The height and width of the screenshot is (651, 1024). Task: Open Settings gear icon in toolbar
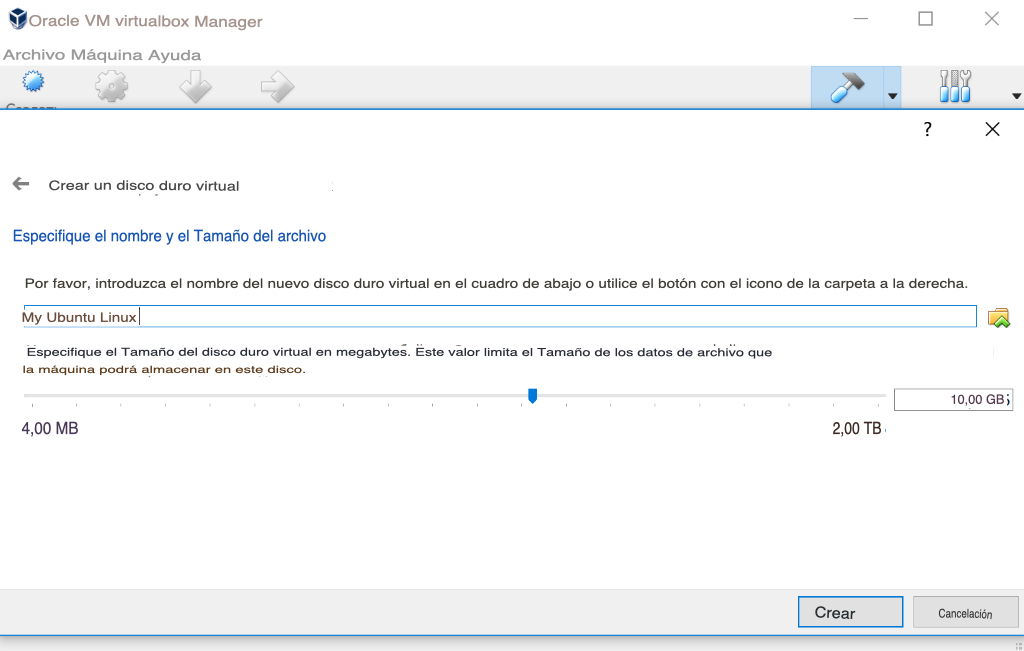coord(112,86)
